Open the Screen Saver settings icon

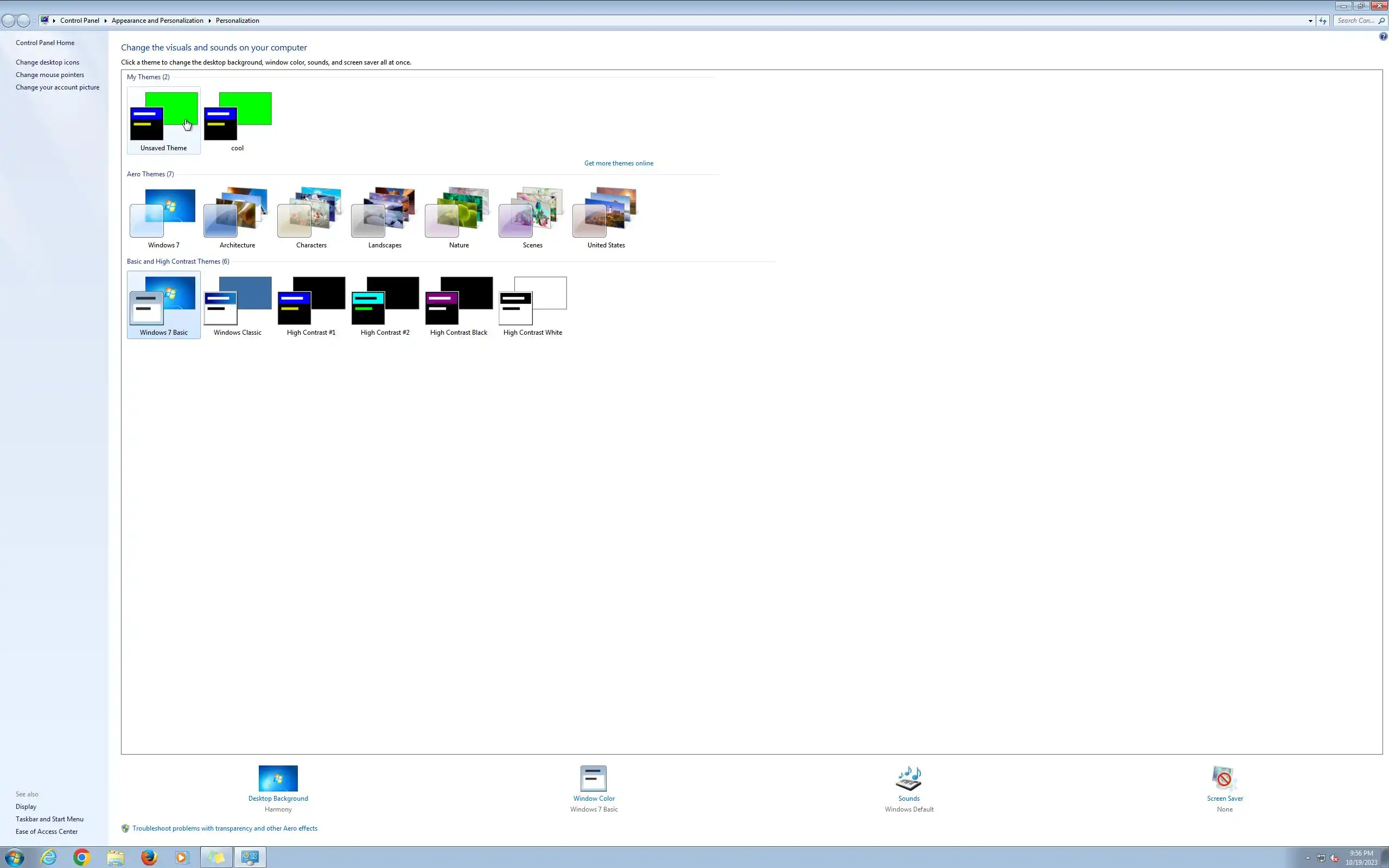[1224, 778]
